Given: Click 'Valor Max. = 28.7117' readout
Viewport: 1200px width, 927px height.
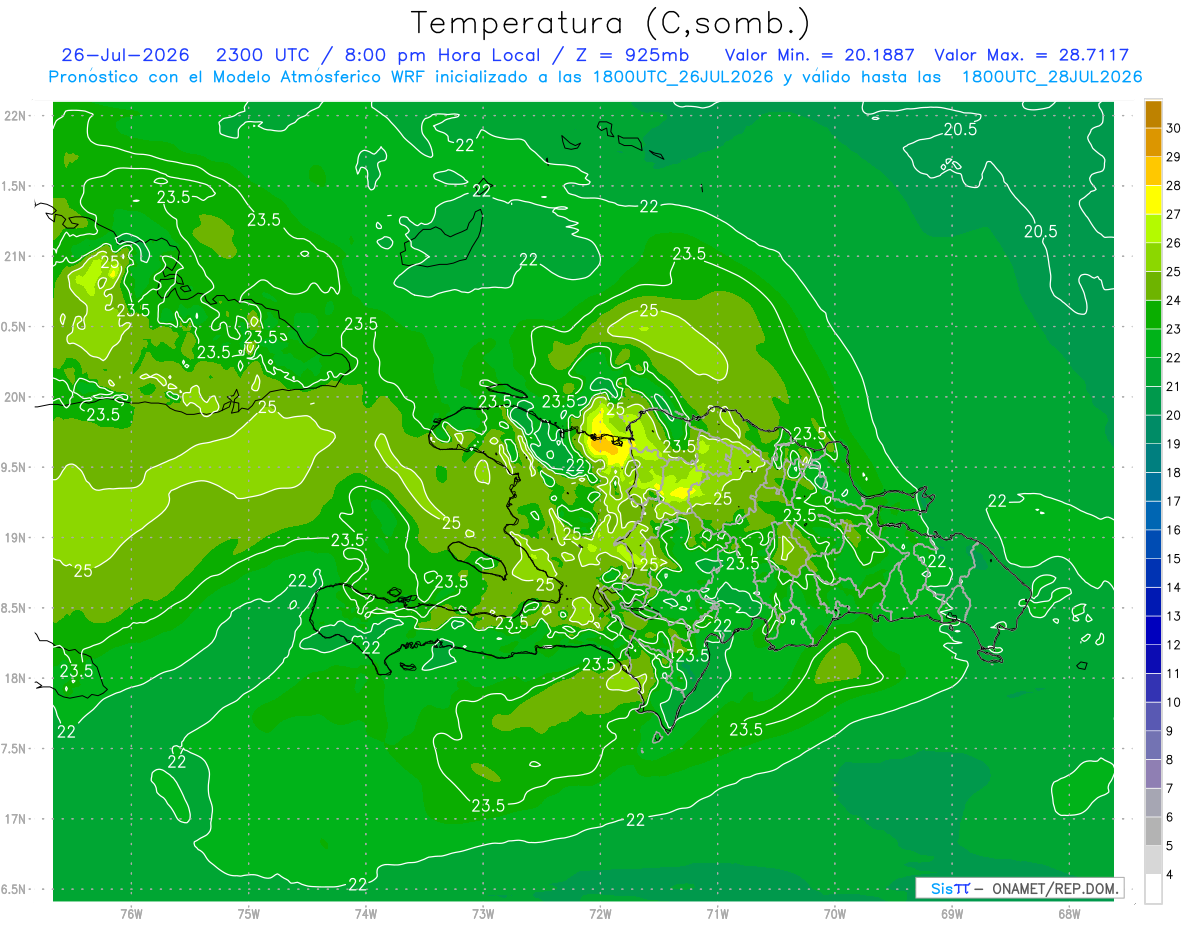Looking at the screenshot, I should (1032, 55).
